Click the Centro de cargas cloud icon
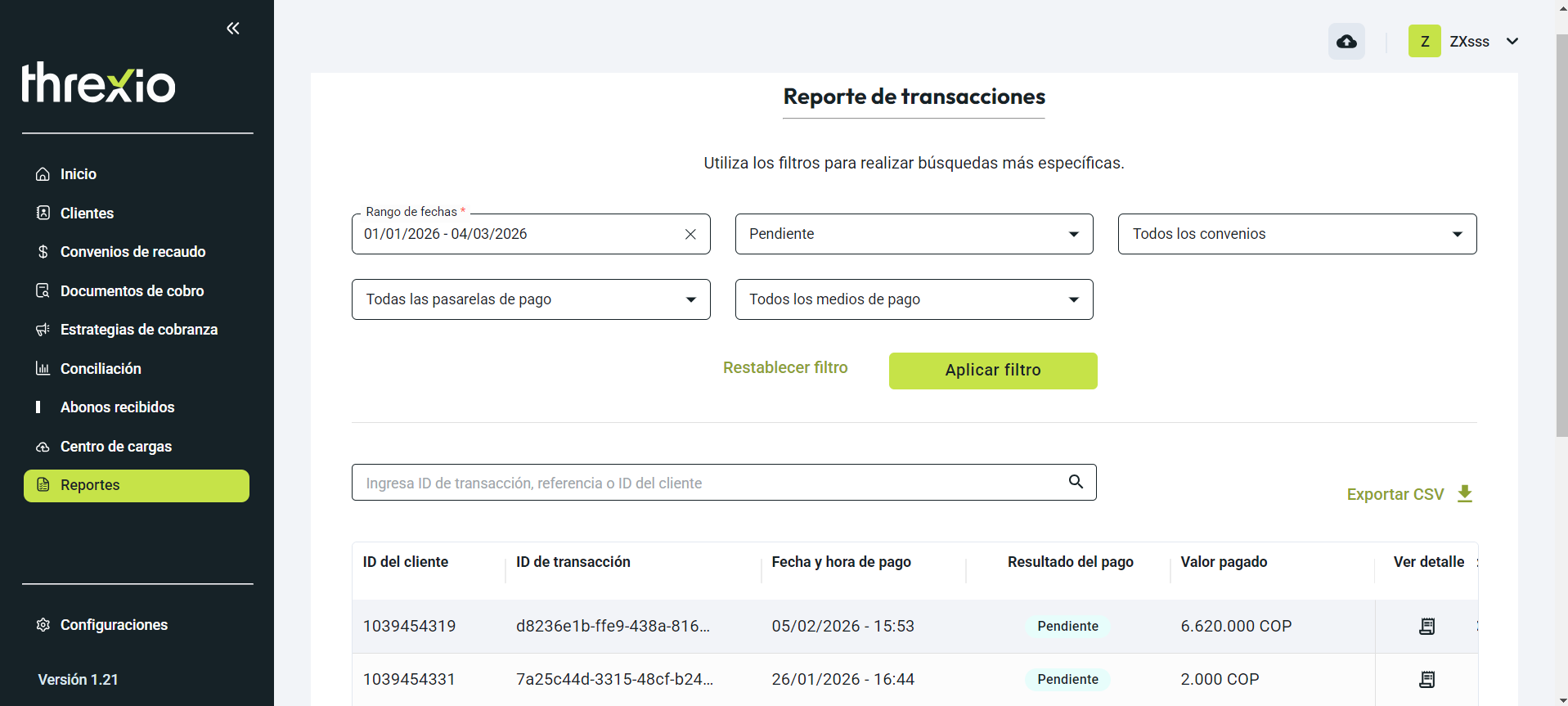The height and width of the screenshot is (706, 1568). pyautogui.click(x=43, y=447)
